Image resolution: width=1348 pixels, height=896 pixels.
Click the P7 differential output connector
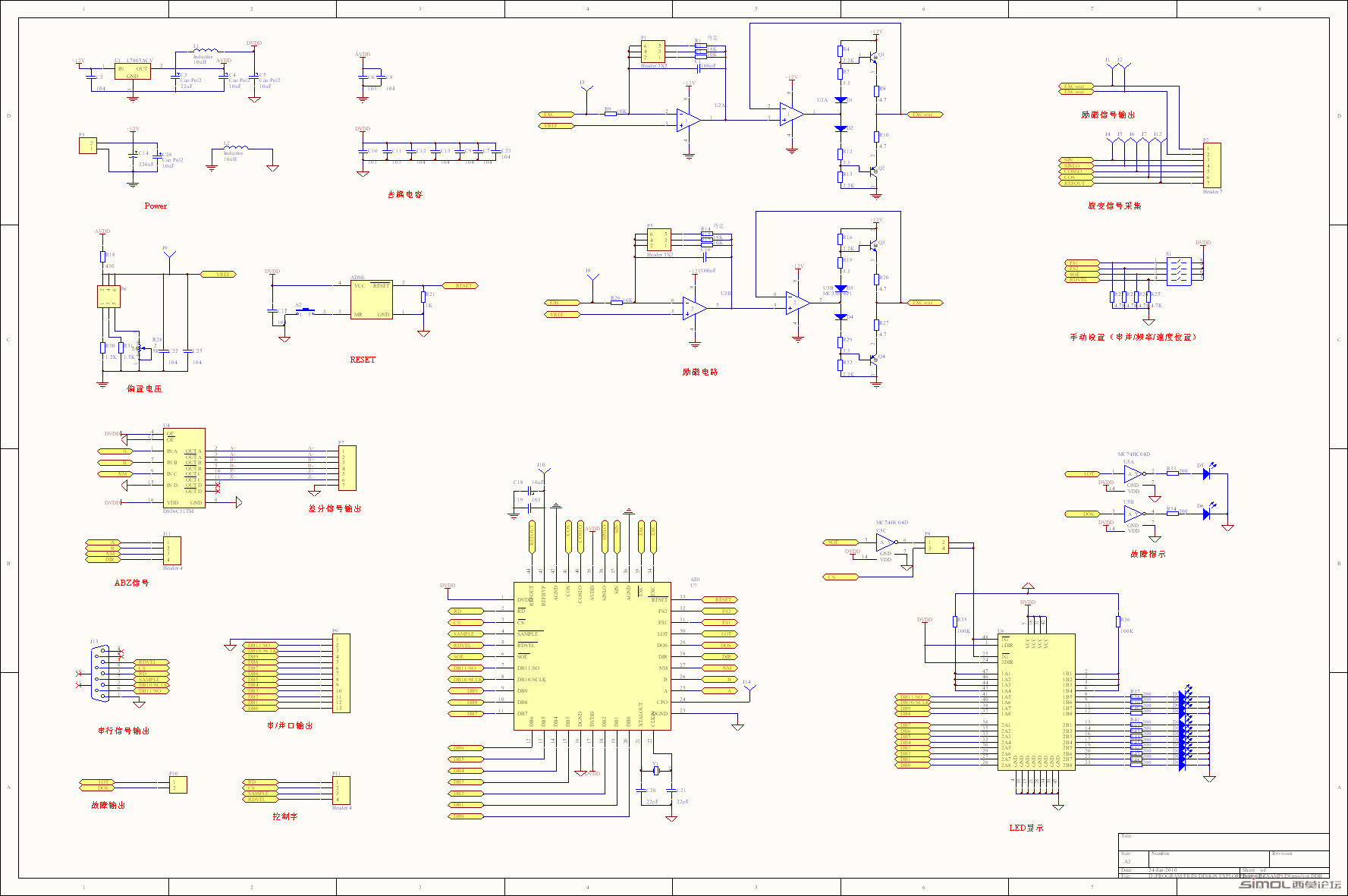point(347,468)
